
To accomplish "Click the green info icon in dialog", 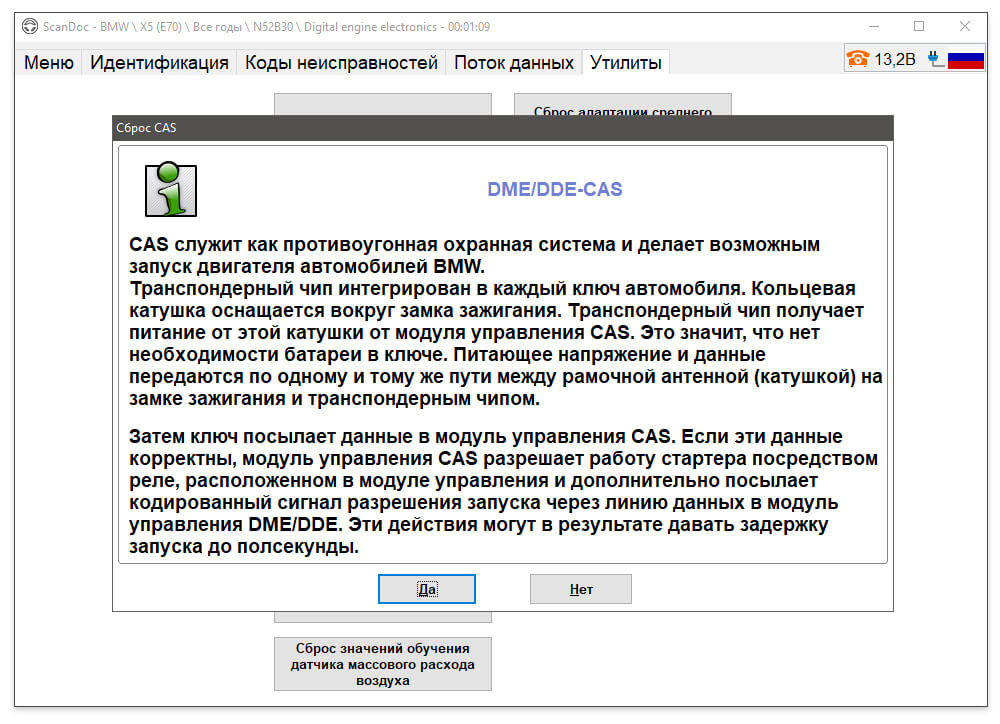I will pyautogui.click(x=171, y=189).
